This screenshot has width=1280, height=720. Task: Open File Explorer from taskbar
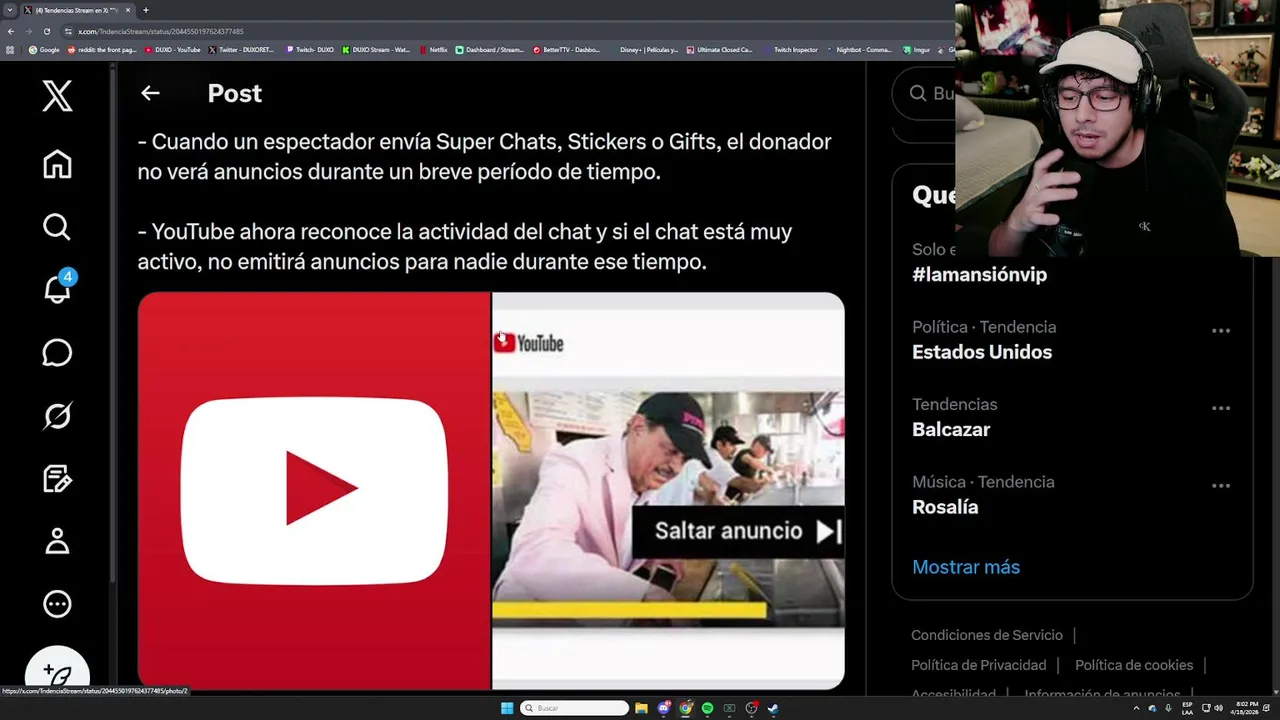pos(641,708)
